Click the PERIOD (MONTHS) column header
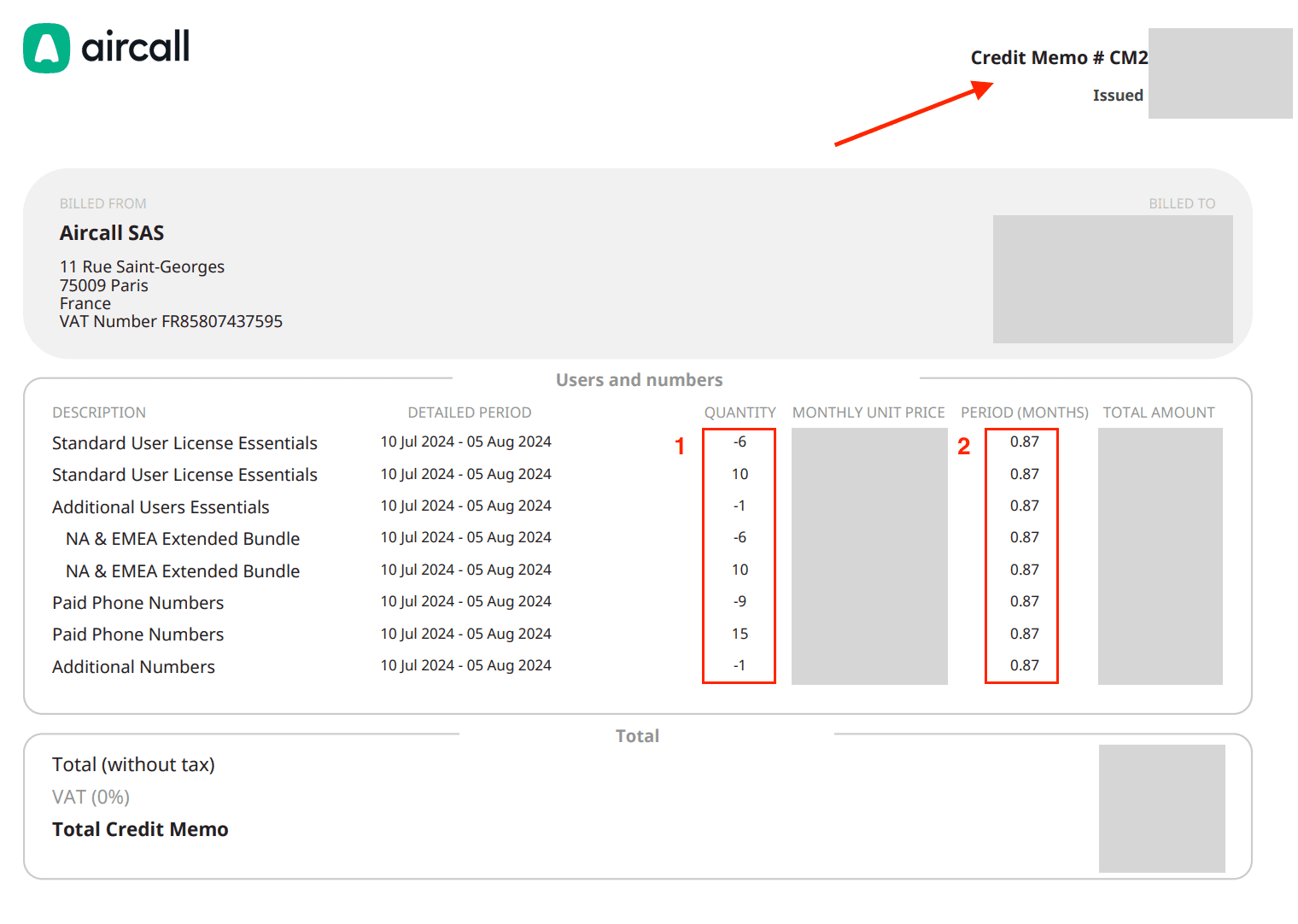Screen dimensions: 1298x924 tap(1024, 412)
